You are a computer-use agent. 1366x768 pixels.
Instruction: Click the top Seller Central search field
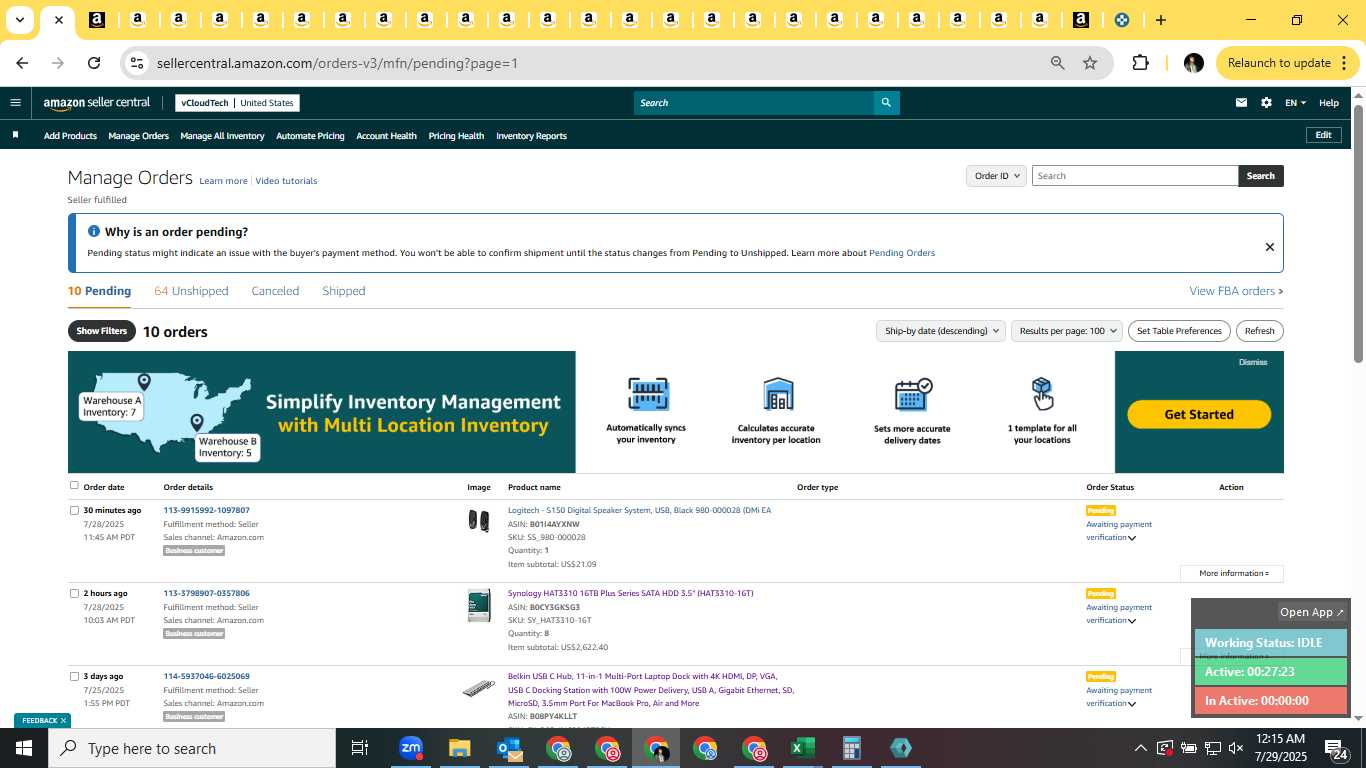[x=754, y=103]
